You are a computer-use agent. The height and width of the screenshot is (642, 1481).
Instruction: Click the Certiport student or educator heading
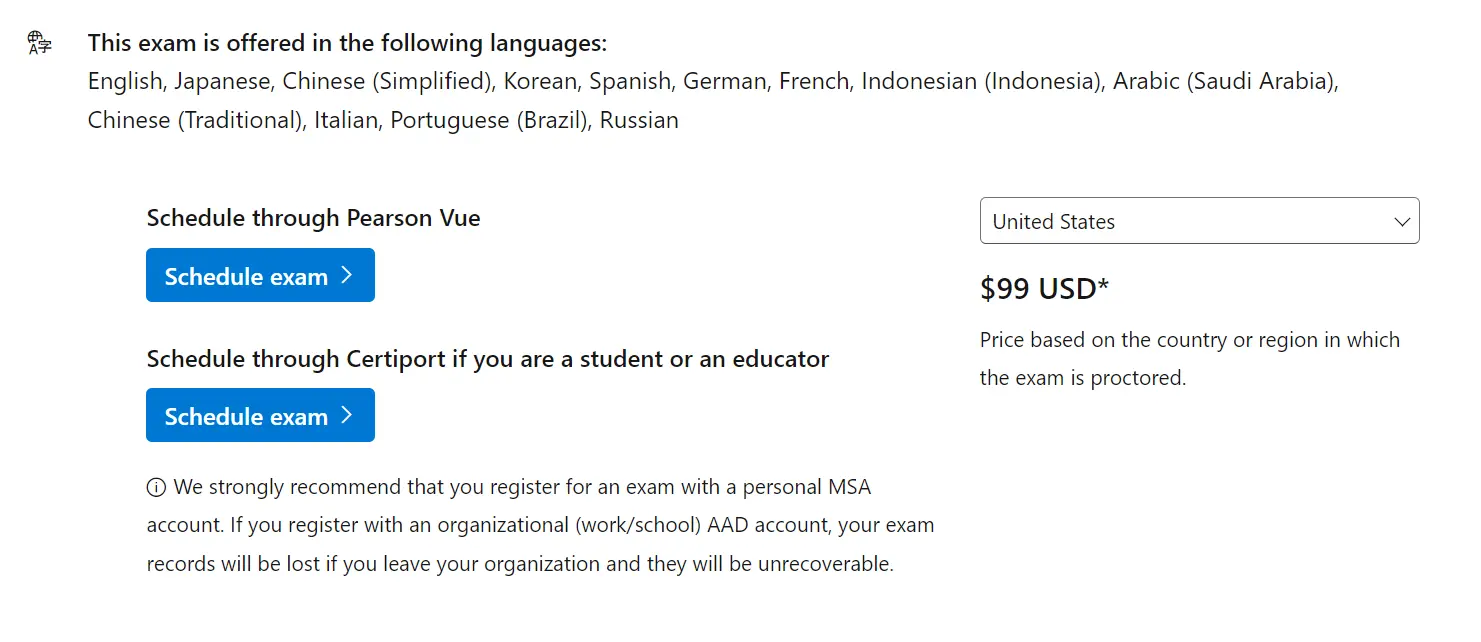(x=487, y=358)
